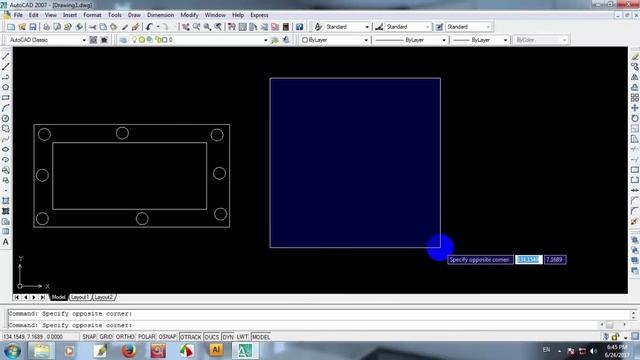This screenshot has height=360, width=640.
Task: Open the Help question-mark icon
Action: [300, 27]
